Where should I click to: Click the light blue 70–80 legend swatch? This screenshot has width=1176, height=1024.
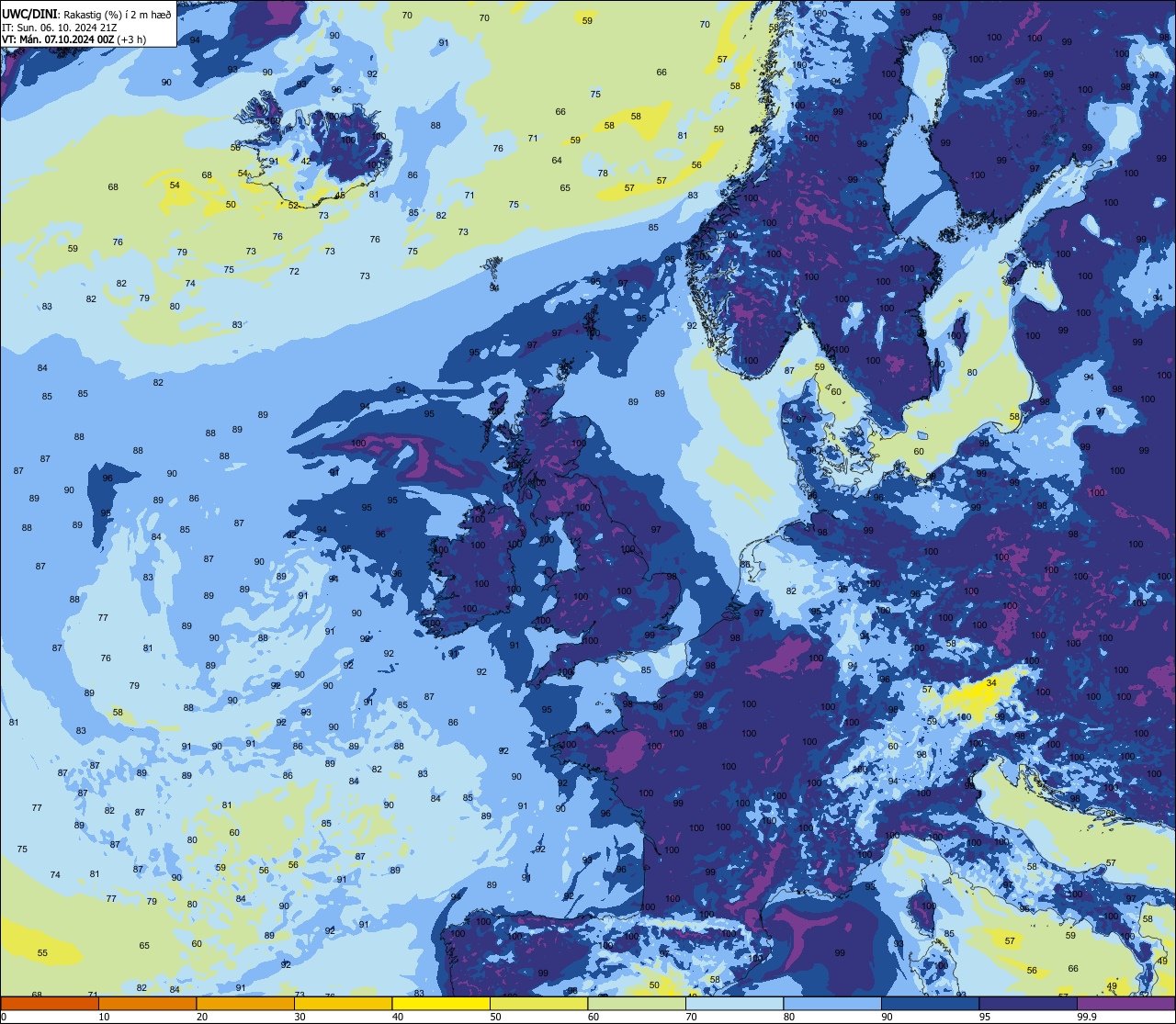coord(734,1003)
